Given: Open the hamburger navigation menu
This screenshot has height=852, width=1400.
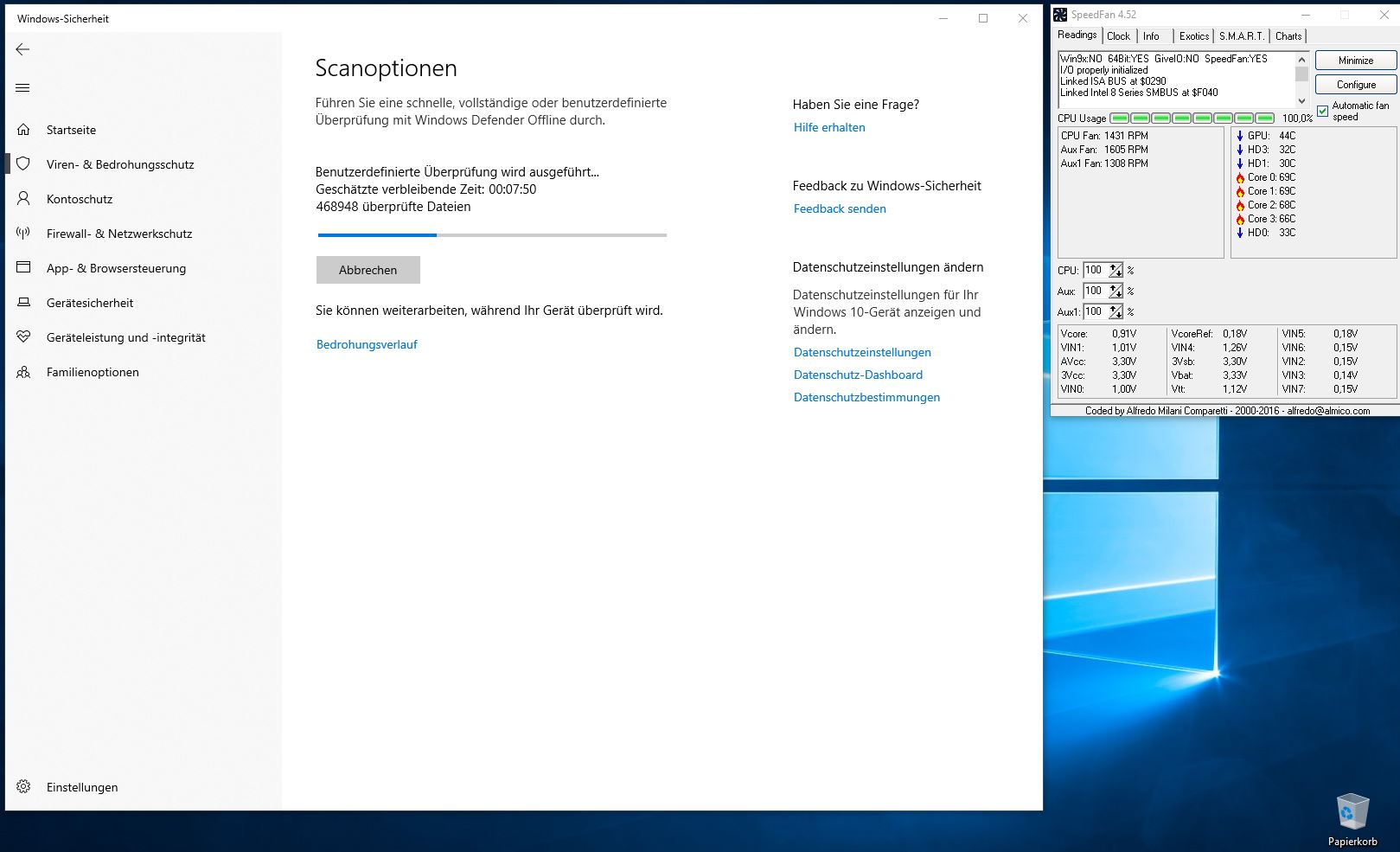Looking at the screenshot, I should pyautogui.click(x=22, y=87).
